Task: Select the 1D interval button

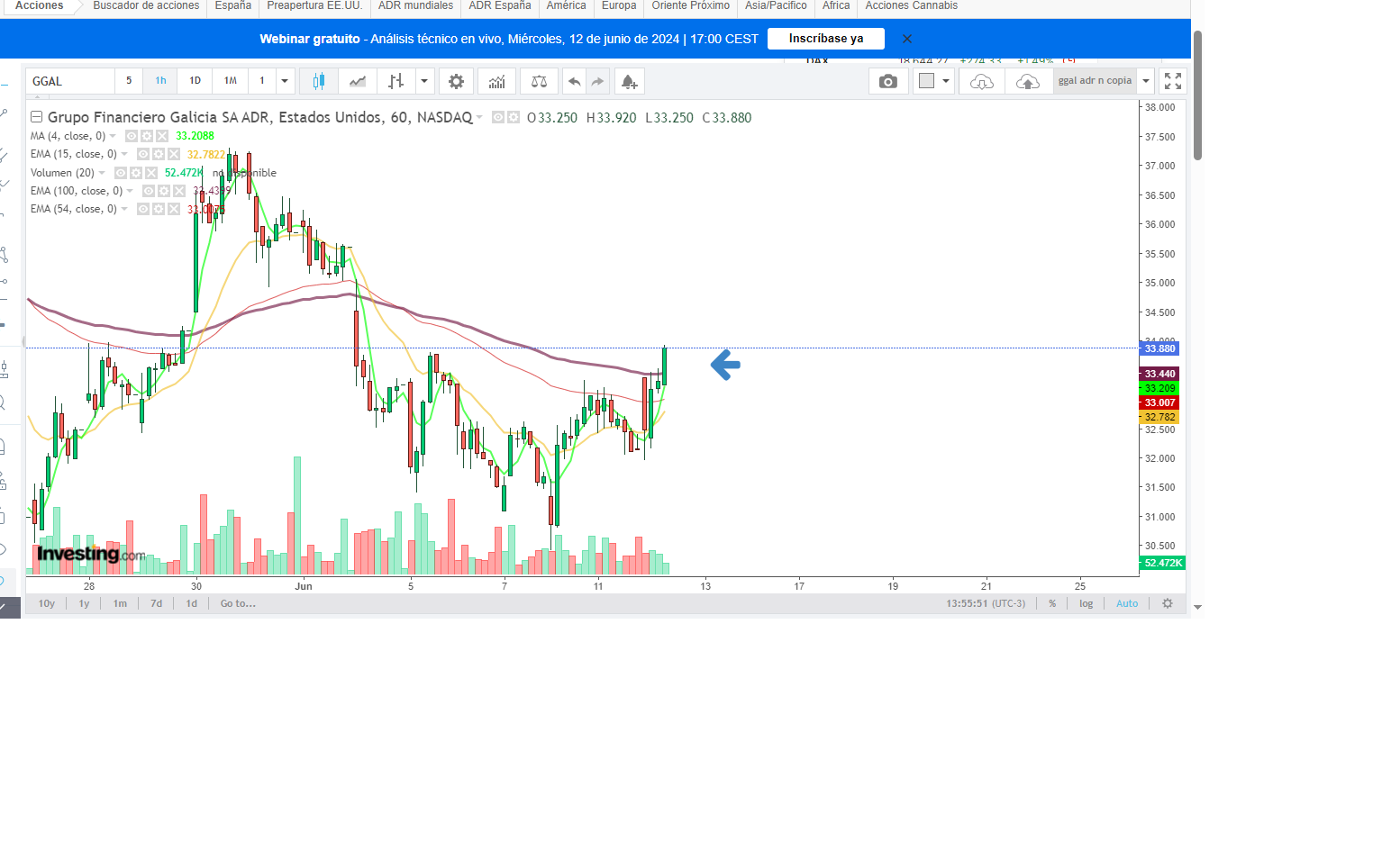Action: tap(195, 81)
